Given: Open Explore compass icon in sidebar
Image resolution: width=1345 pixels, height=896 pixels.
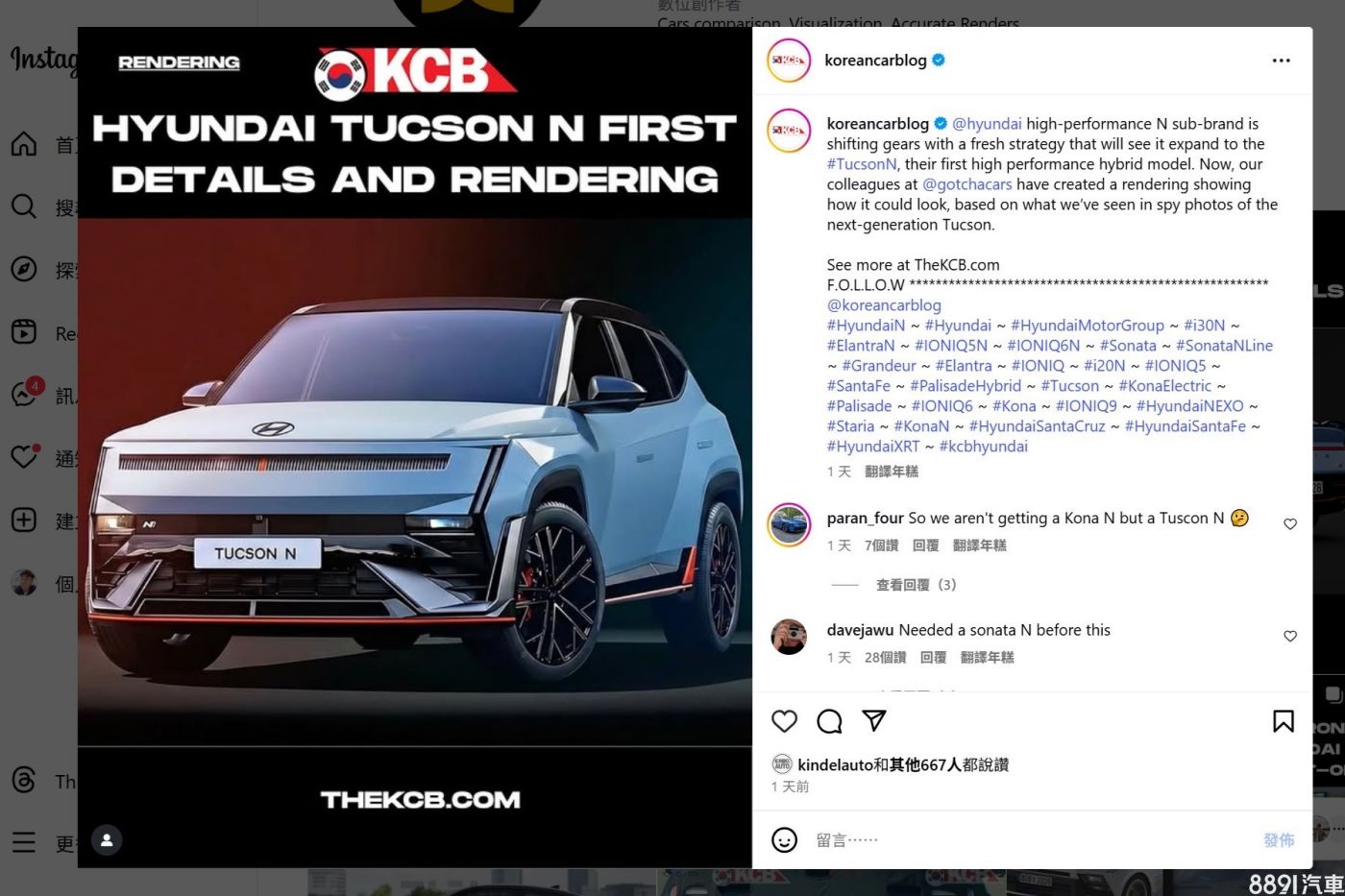Looking at the screenshot, I should click(x=24, y=269).
